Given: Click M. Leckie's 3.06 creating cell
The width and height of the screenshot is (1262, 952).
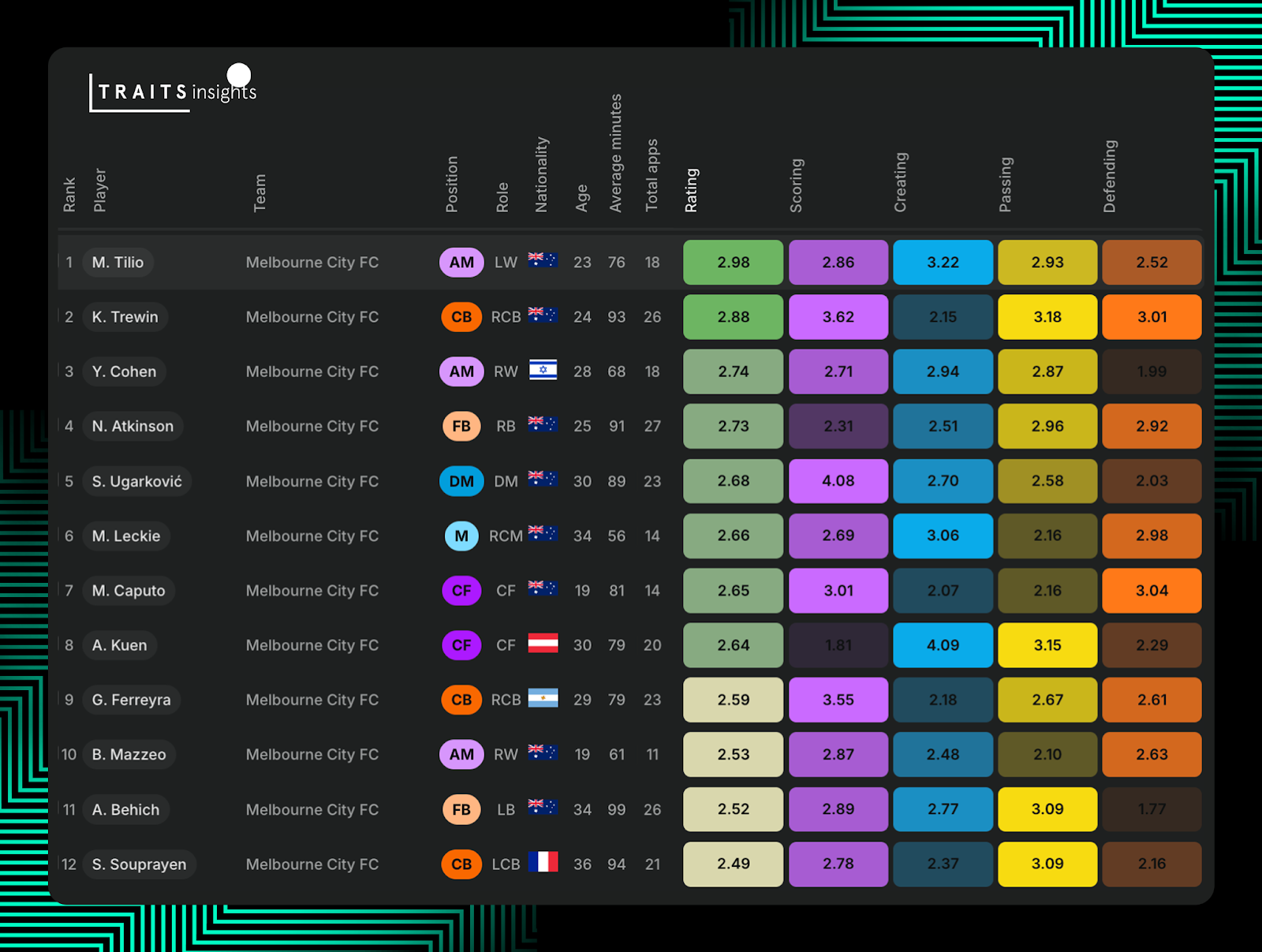Looking at the screenshot, I should point(943,536).
